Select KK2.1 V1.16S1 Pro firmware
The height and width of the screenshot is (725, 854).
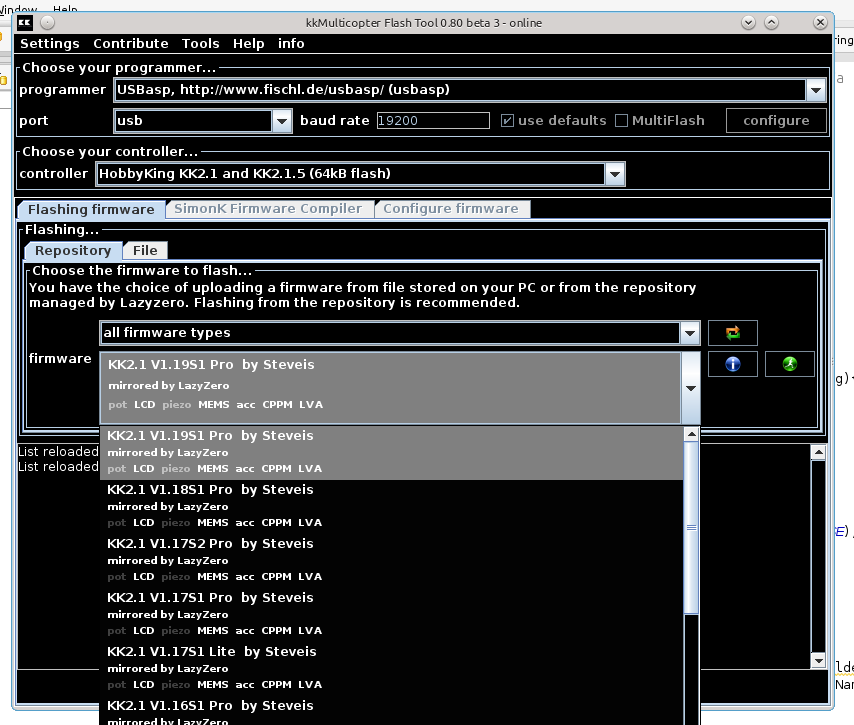[x=391, y=710]
